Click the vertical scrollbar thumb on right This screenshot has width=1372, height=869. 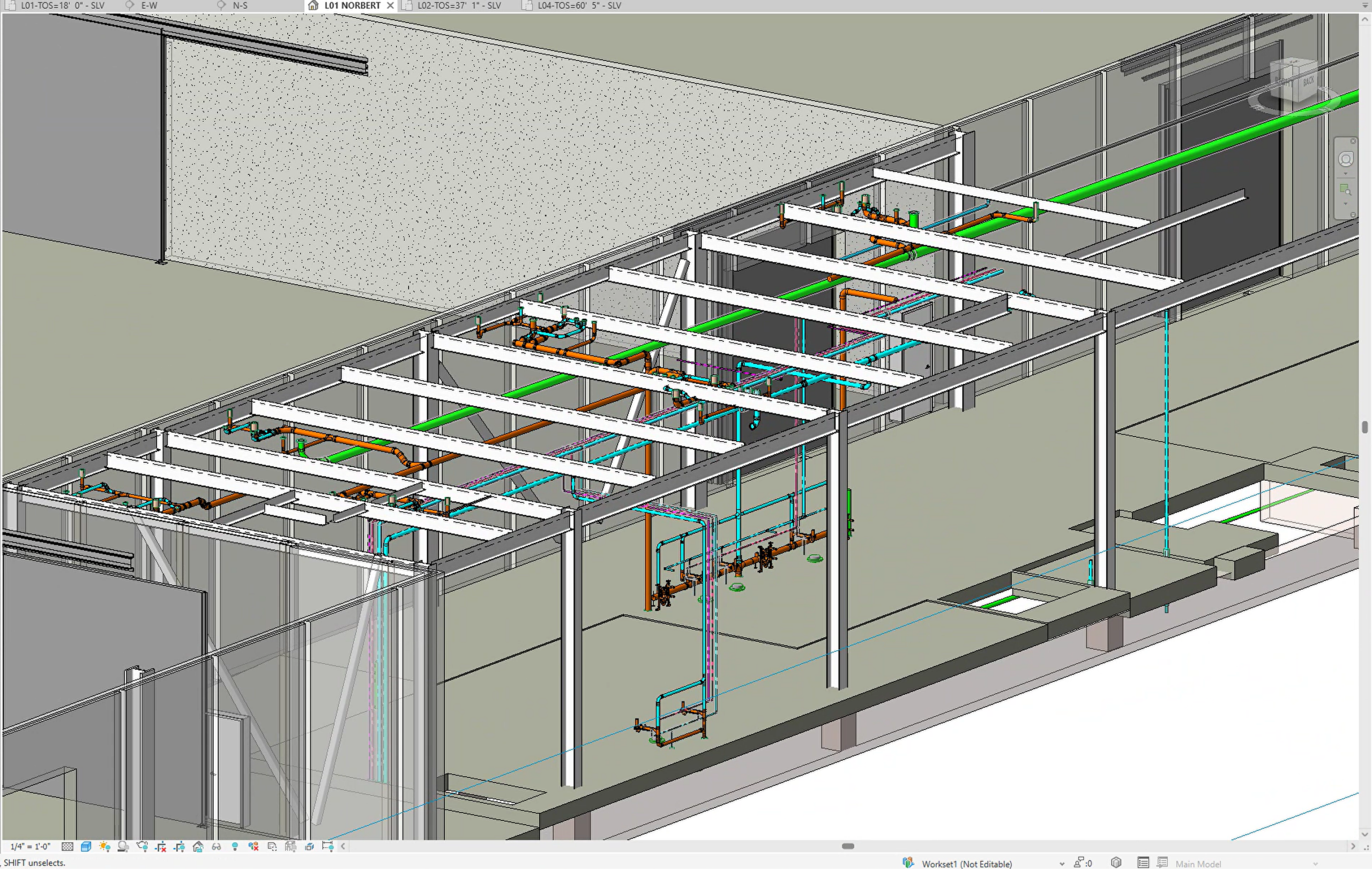point(1364,427)
